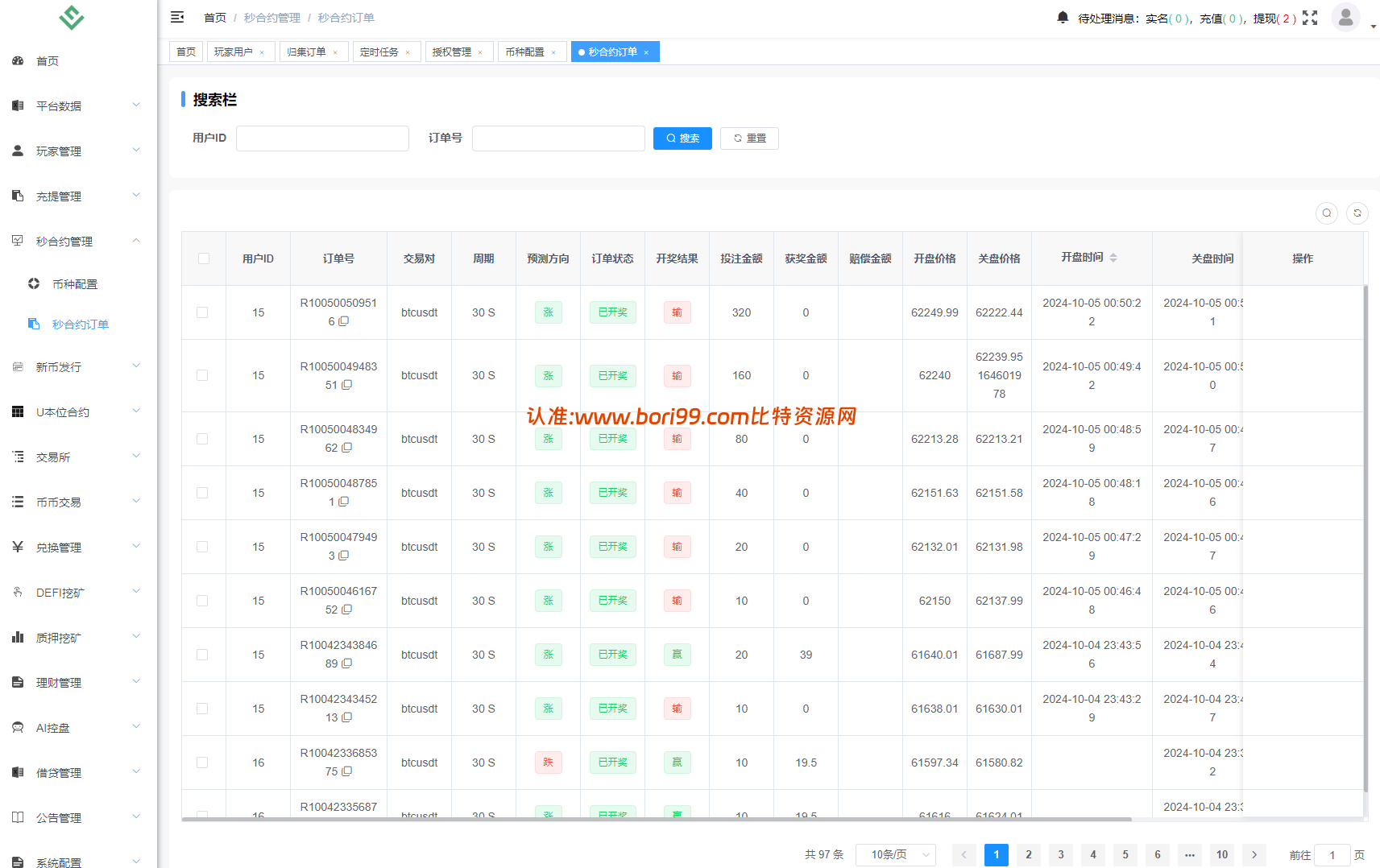Close the 归集订单 tab
Viewport: 1380px width, 868px height.
click(335, 52)
